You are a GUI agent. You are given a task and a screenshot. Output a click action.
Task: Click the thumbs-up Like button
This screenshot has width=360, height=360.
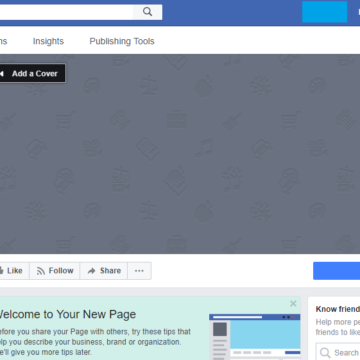coord(14,271)
